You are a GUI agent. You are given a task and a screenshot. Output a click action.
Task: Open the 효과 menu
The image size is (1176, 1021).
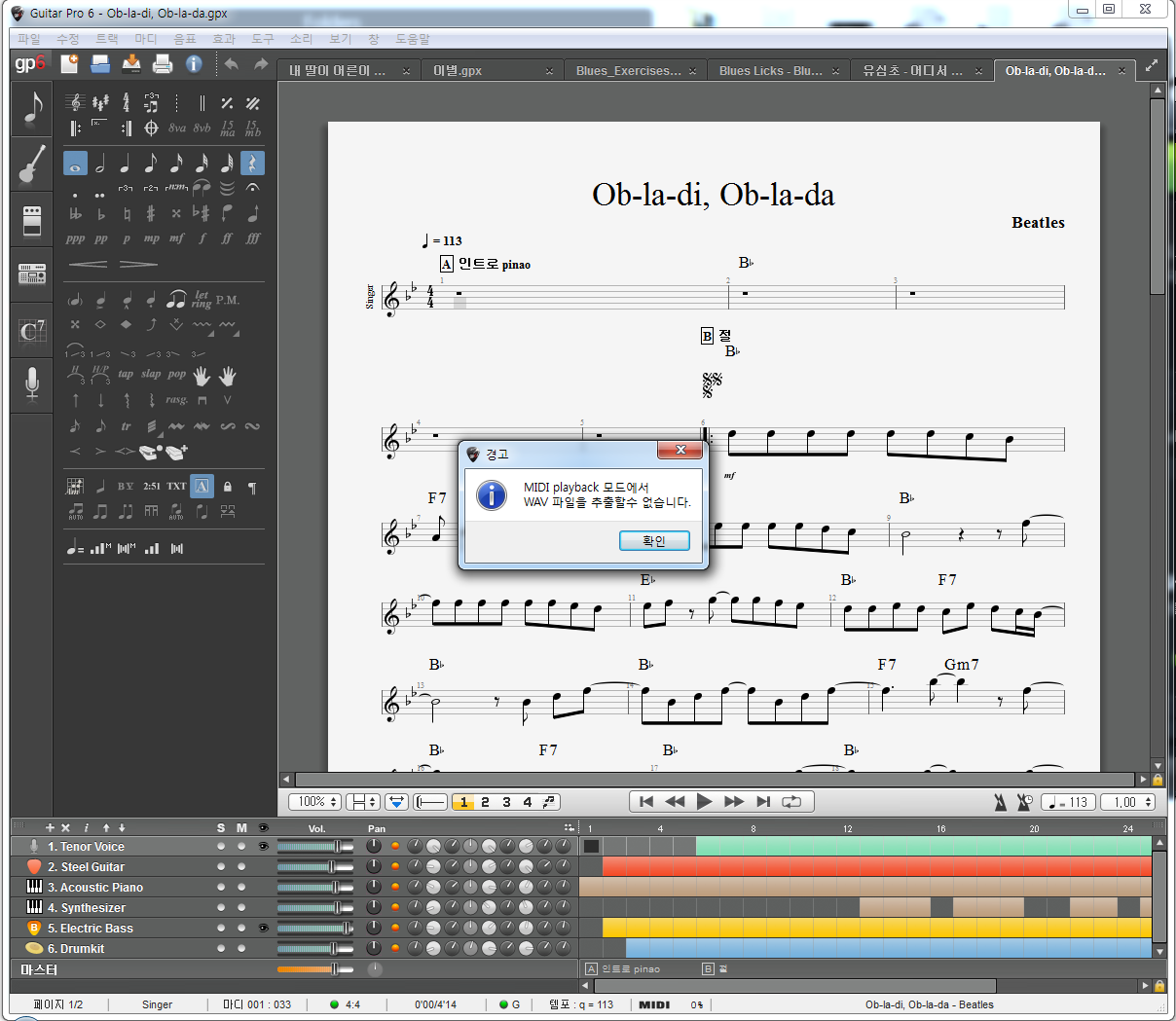(224, 39)
